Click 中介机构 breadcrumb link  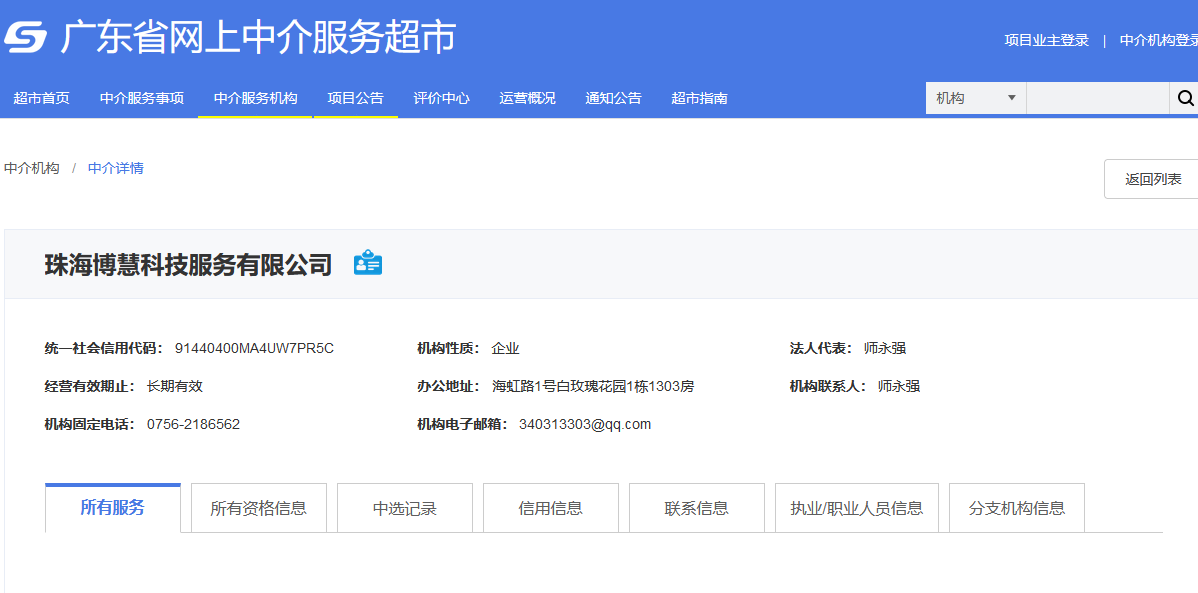coord(31,168)
